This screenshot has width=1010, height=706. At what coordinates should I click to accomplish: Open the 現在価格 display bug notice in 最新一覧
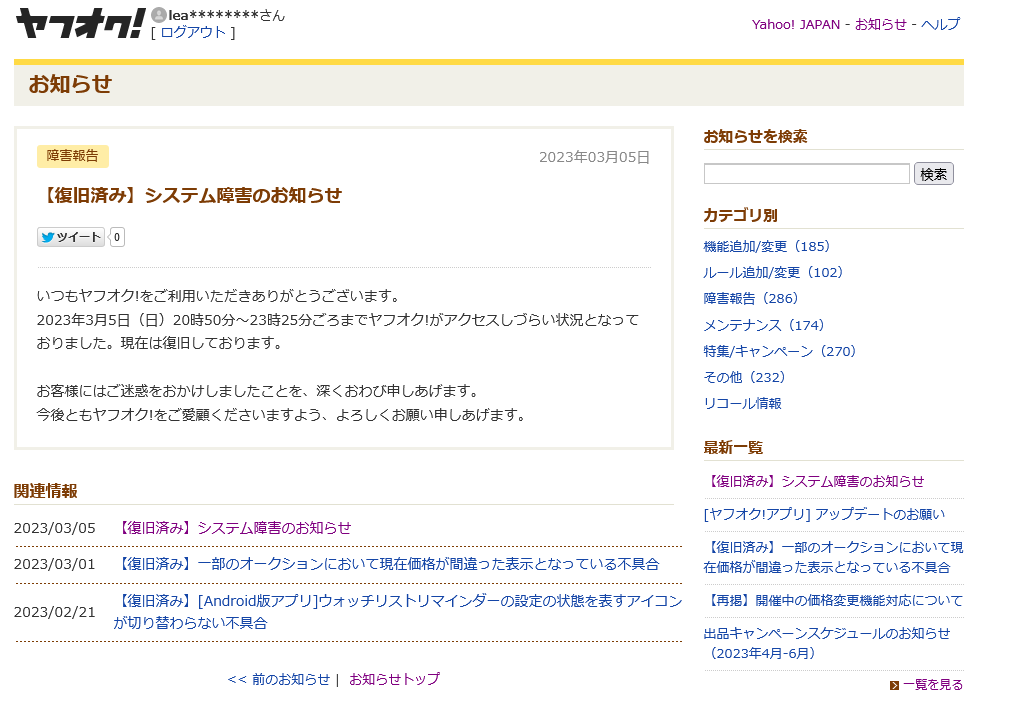pyautogui.click(x=834, y=557)
